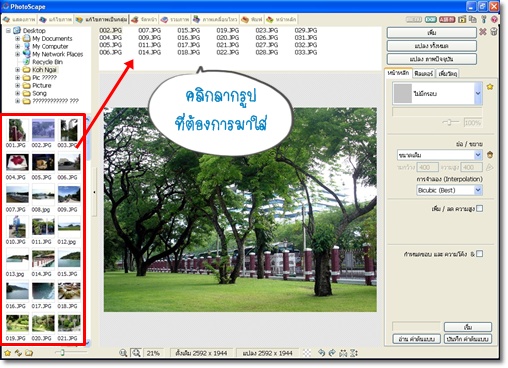Viewport: 508px width, 368px height.
Task: Click the green pill-shaped icon at top right
Action: pos(430,20)
